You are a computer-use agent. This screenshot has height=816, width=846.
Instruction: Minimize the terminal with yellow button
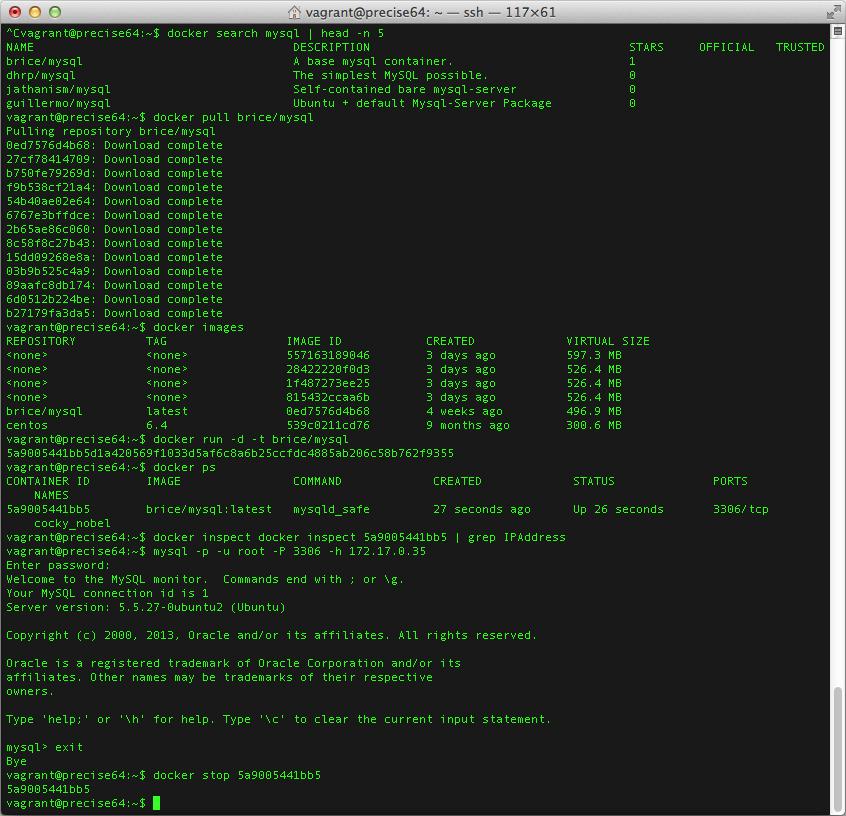(35, 12)
